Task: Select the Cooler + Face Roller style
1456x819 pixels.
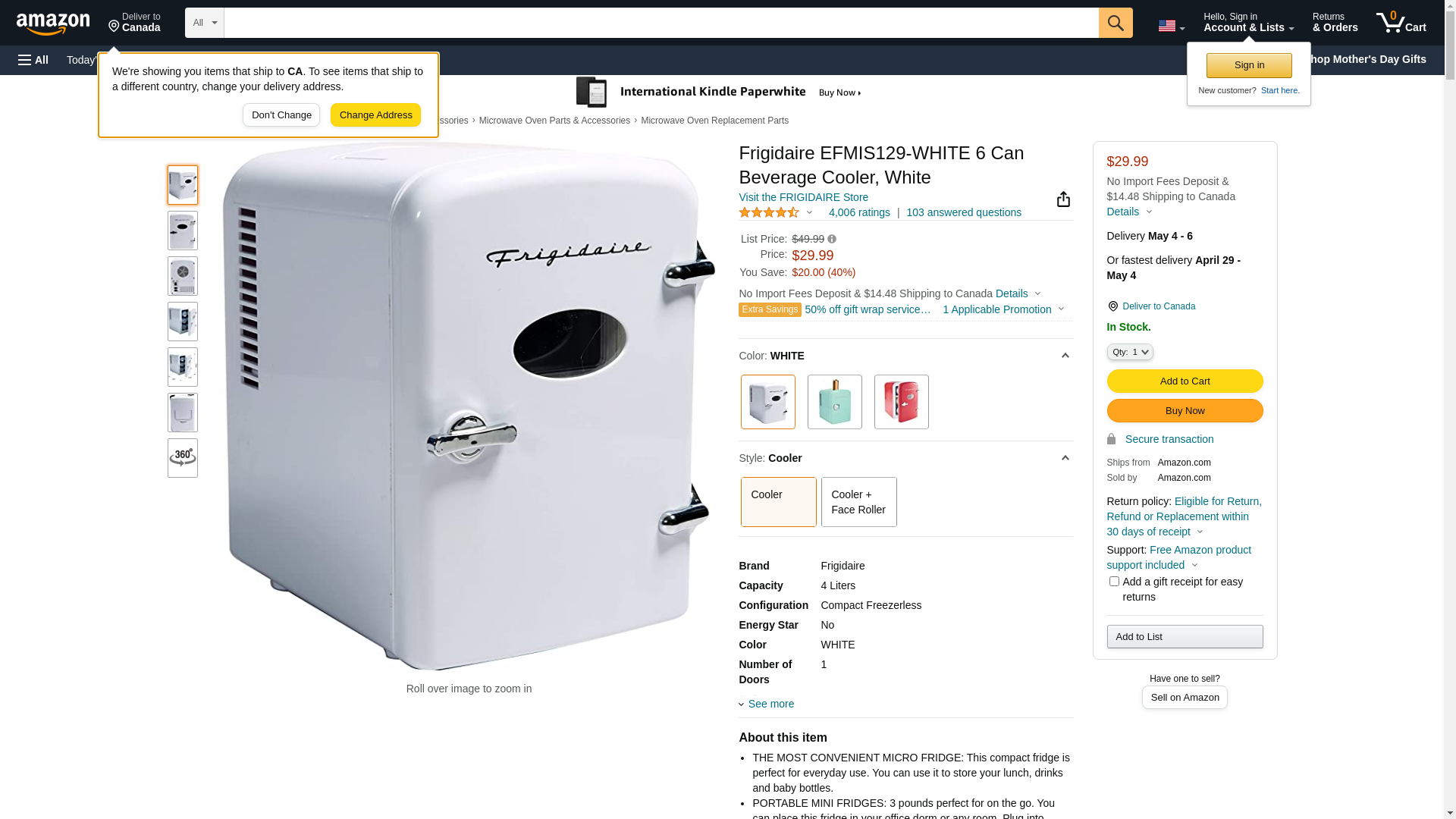Action: [x=858, y=502]
